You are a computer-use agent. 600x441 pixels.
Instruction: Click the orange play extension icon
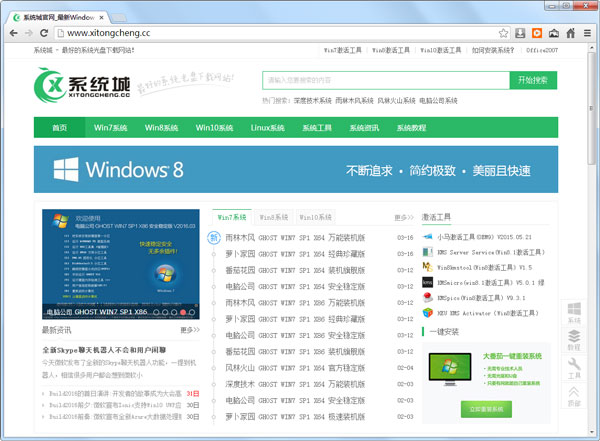pyautogui.click(x=537, y=33)
